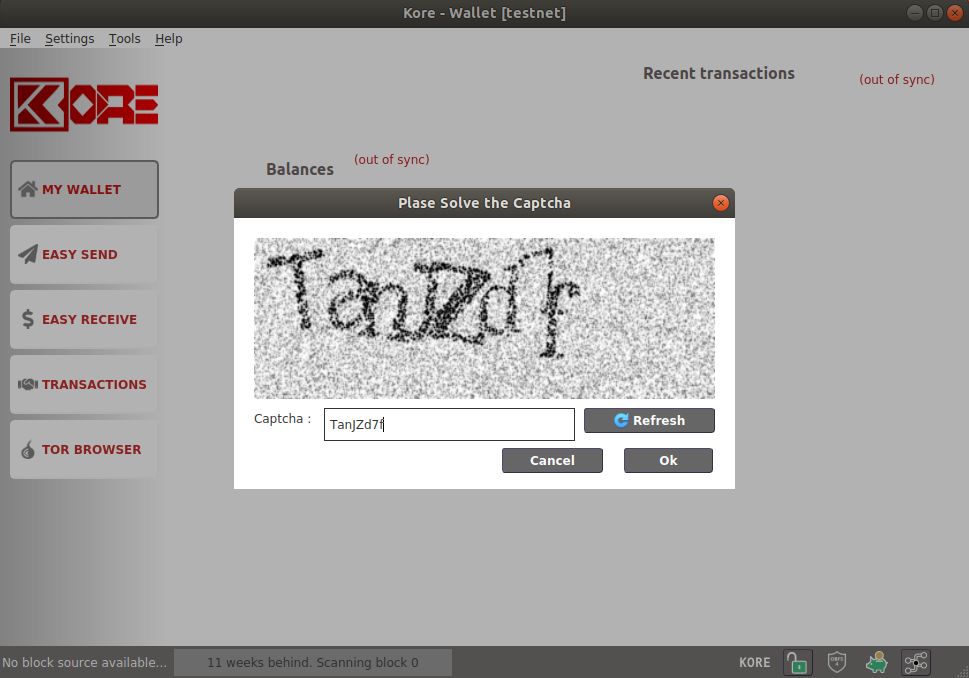
Task: Click the paper plane Easy Send icon
Action: pos(28,254)
